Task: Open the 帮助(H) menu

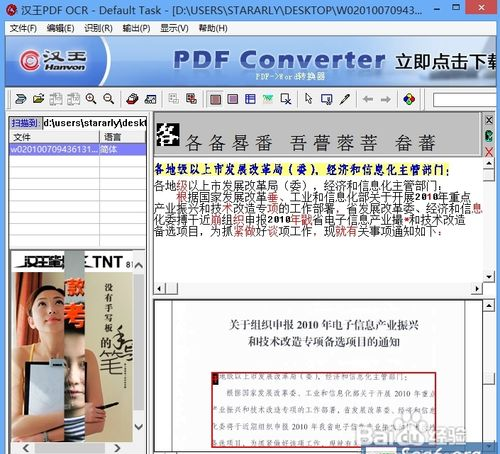Action: tap(213, 28)
